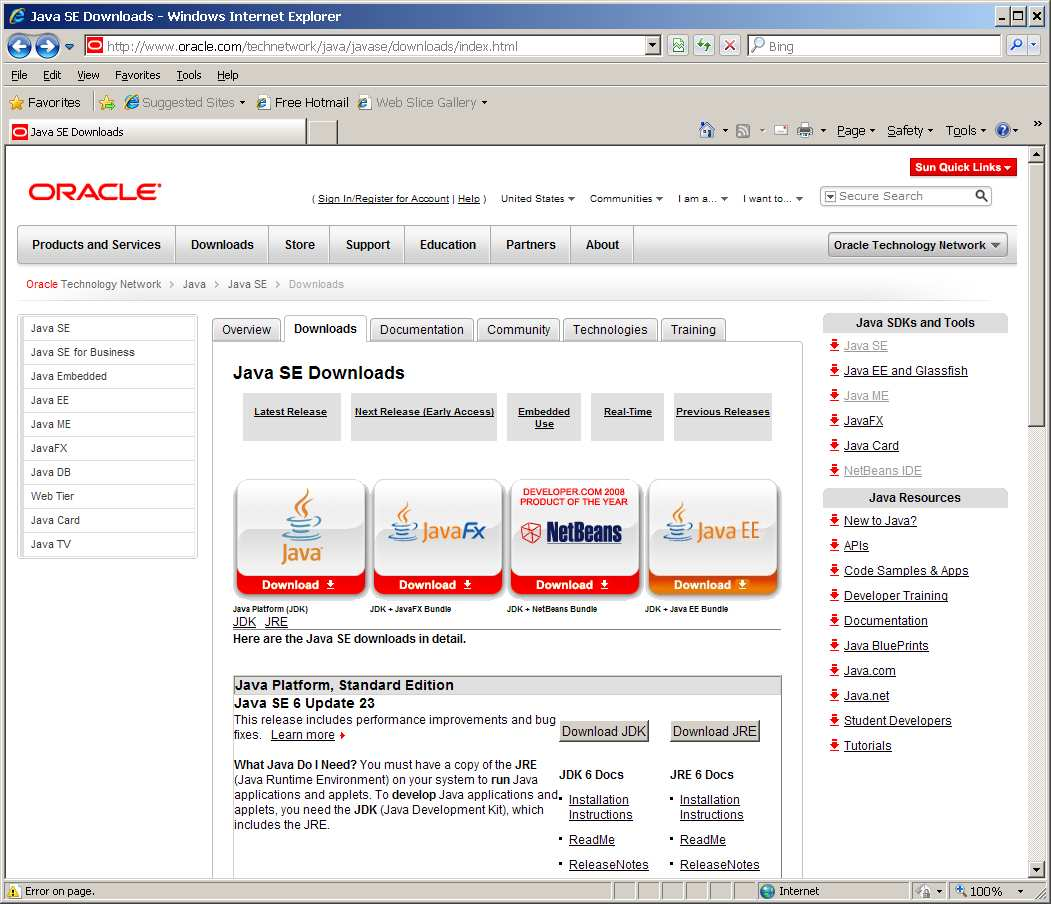Open search provider options dropdown
The image size is (1051, 904).
(1033, 46)
